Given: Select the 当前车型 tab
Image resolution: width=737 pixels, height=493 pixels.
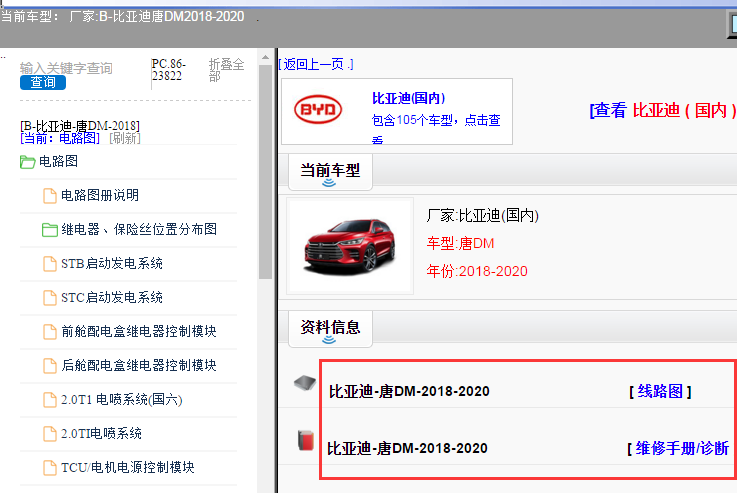Looking at the screenshot, I should point(330,171).
